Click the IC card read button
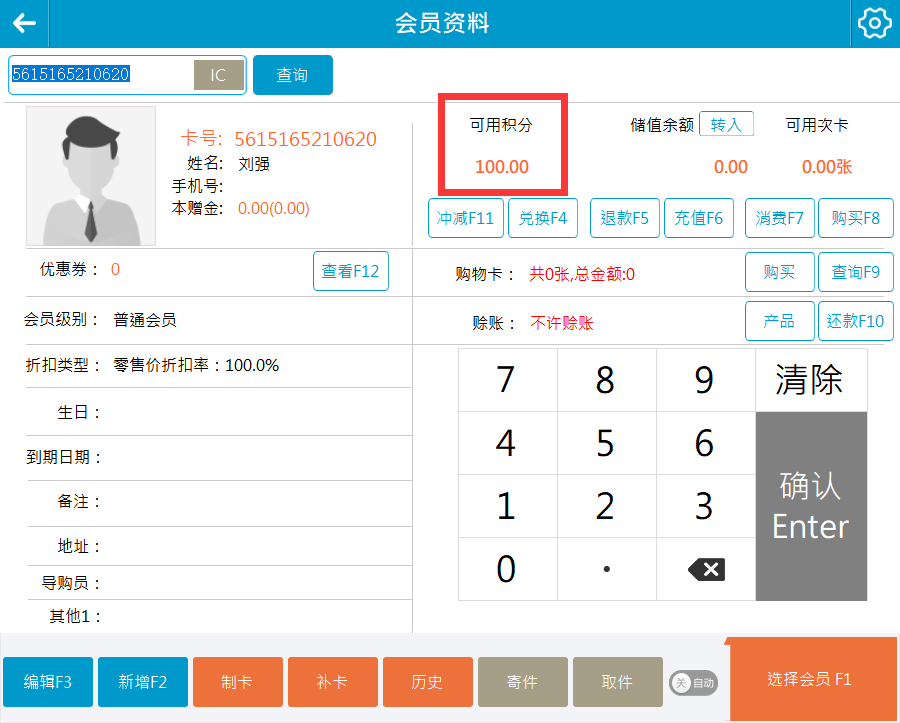This screenshot has width=900, height=723. [218, 75]
